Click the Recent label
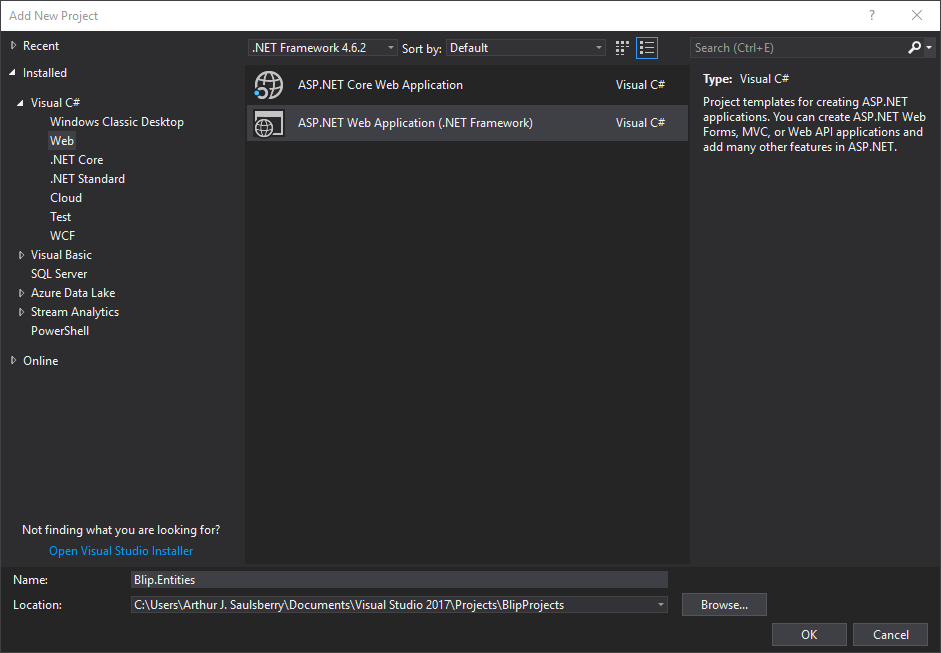 (41, 46)
